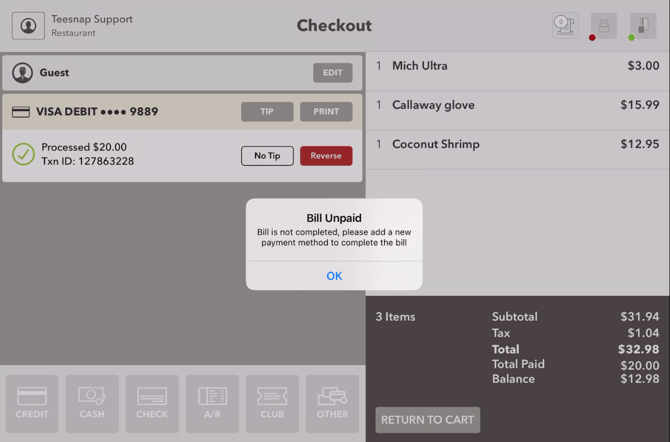
Task: Tap the Teesnap Support Restaurant label
Action: (92, 26)
